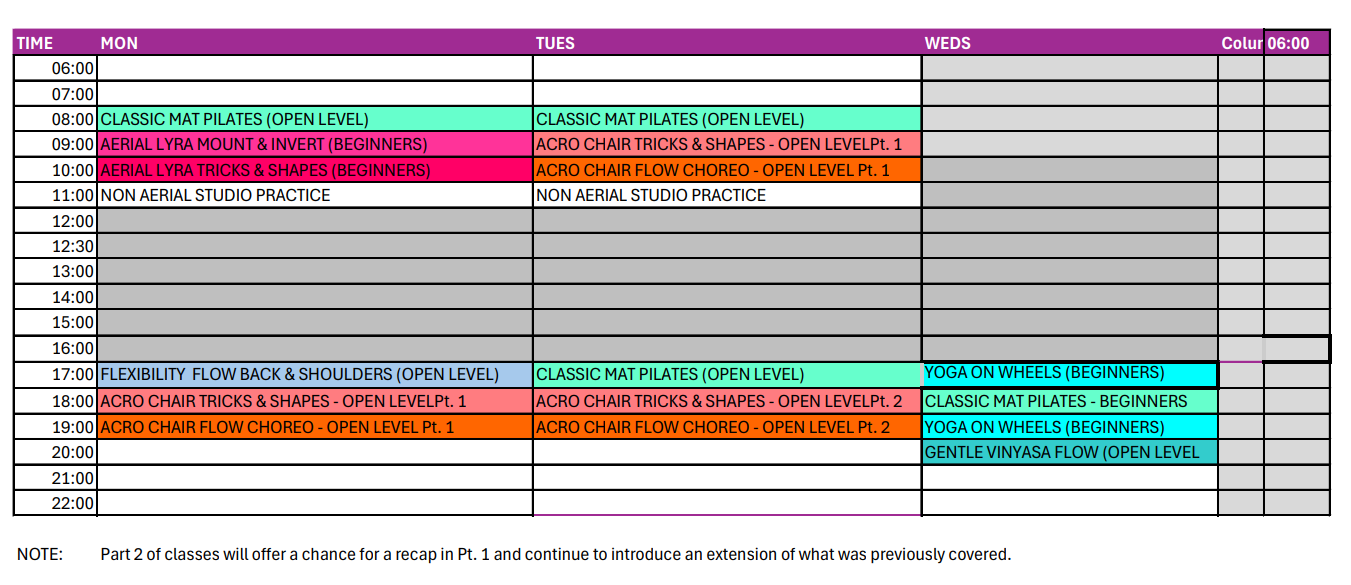Select the empty Monday 06:00 cell
The height and width of the screenshot is (585, 1351).
(315, 68)
